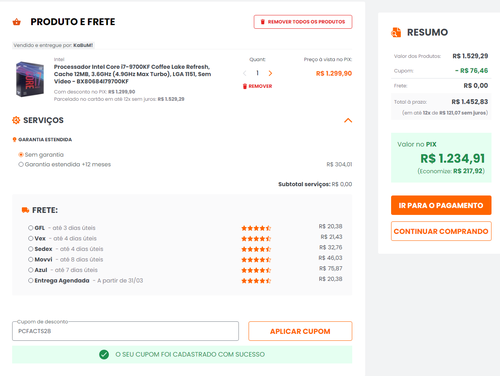Click the Vendido e entregue por KaBuM! label
This screenshot has height=376, width=500.
(x=53, y=45)
